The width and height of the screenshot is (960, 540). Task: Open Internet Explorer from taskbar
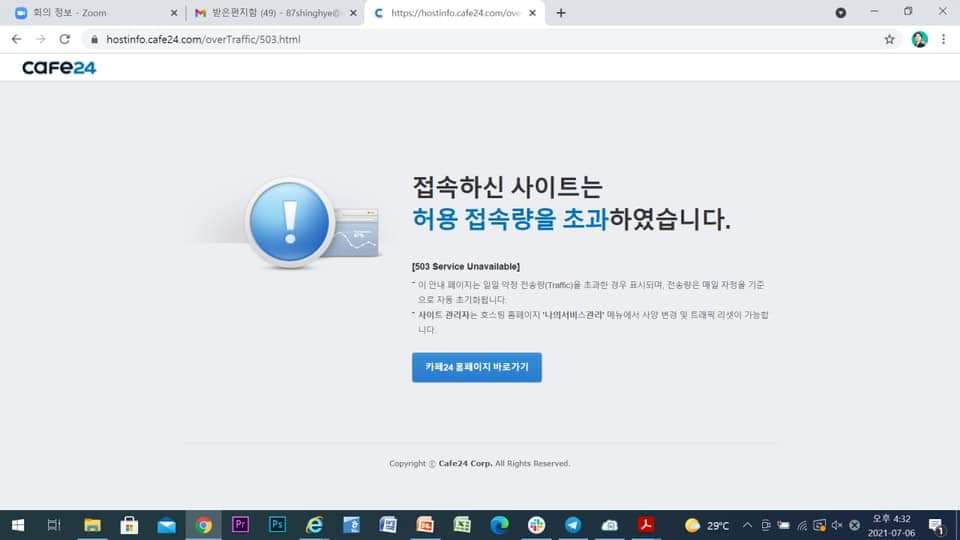(x=314, y=525)
